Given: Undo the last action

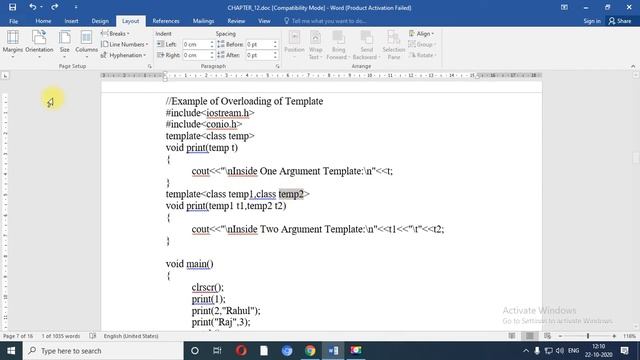Looking at the screenshot, I should point(32,7).
